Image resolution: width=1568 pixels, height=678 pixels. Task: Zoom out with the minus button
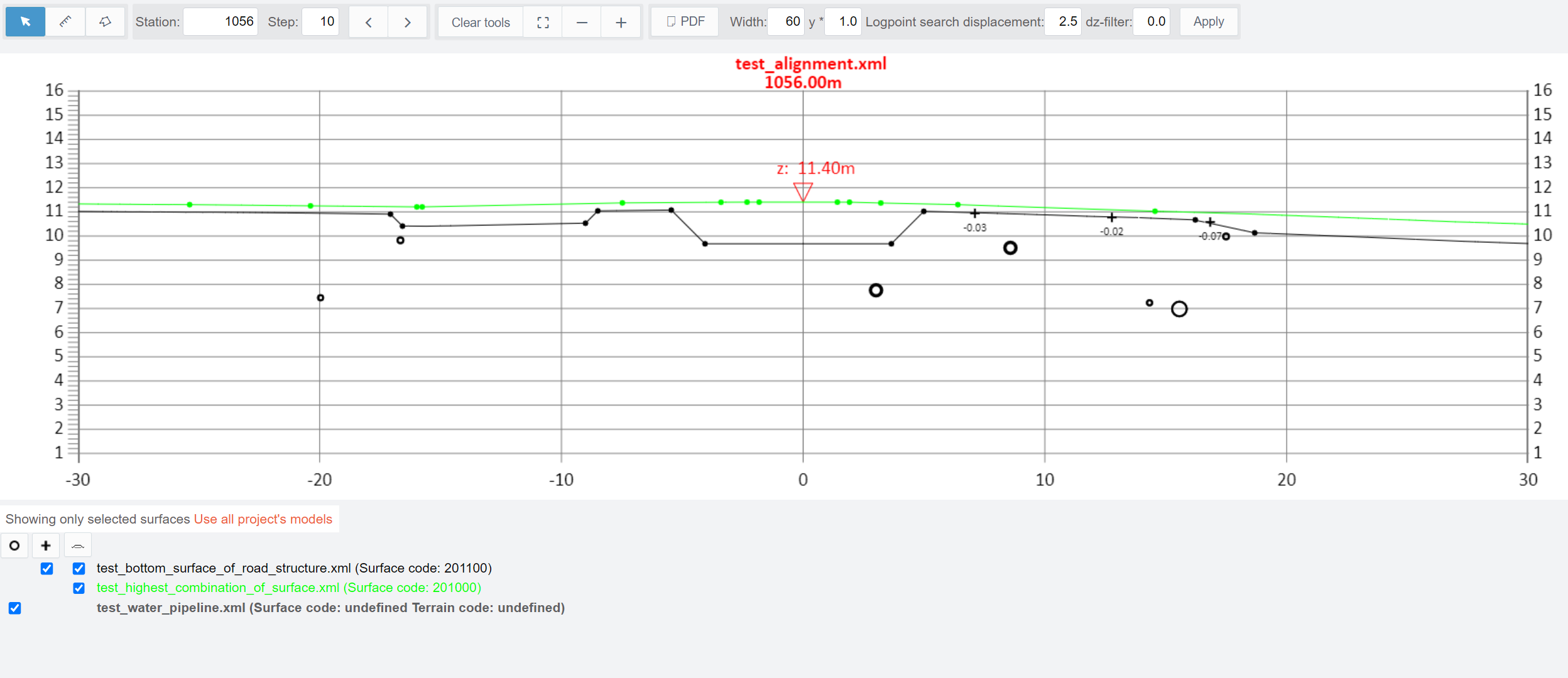(582, 23)
